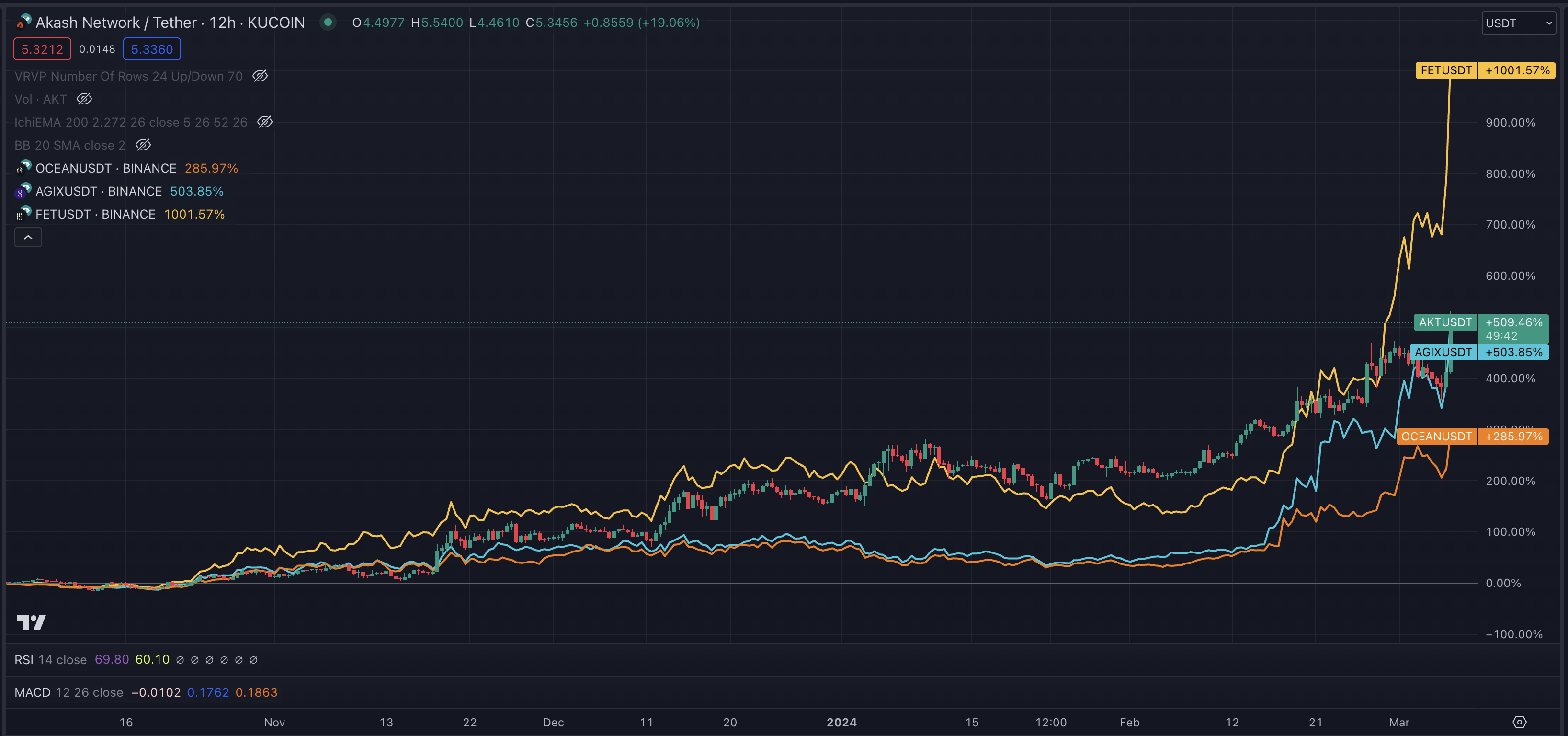Click the red sell price 5.3212 button

click(x=42, y=49)
